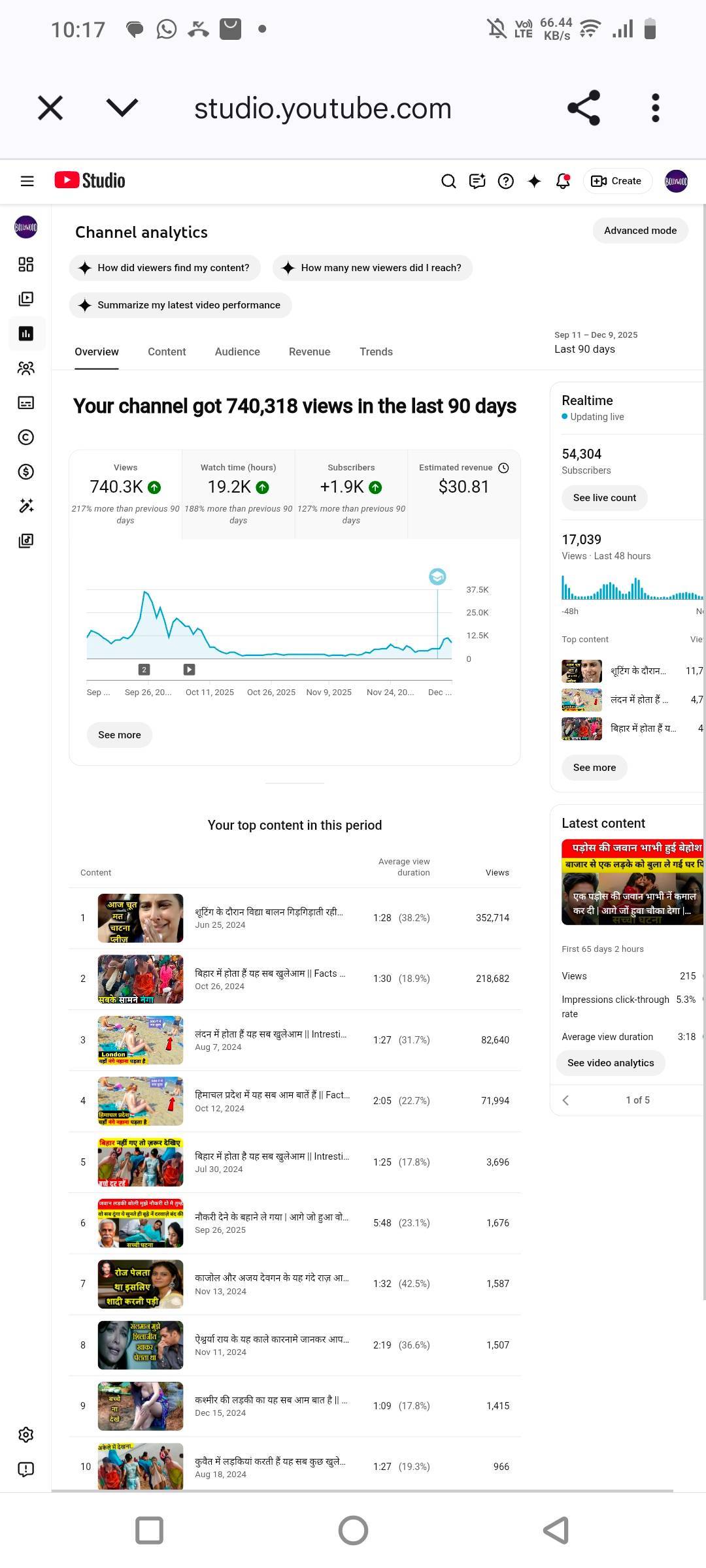Viewport: 706px width, 1568px height.
Task: Open the hamburger navigation menu
Action: point(27,181)
